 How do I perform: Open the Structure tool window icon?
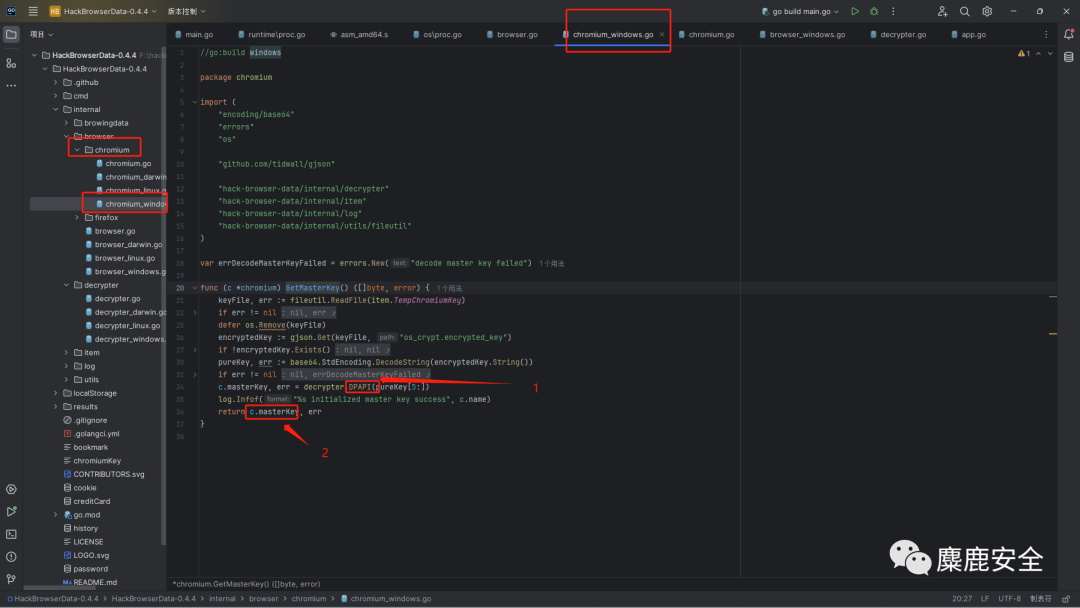11,63
